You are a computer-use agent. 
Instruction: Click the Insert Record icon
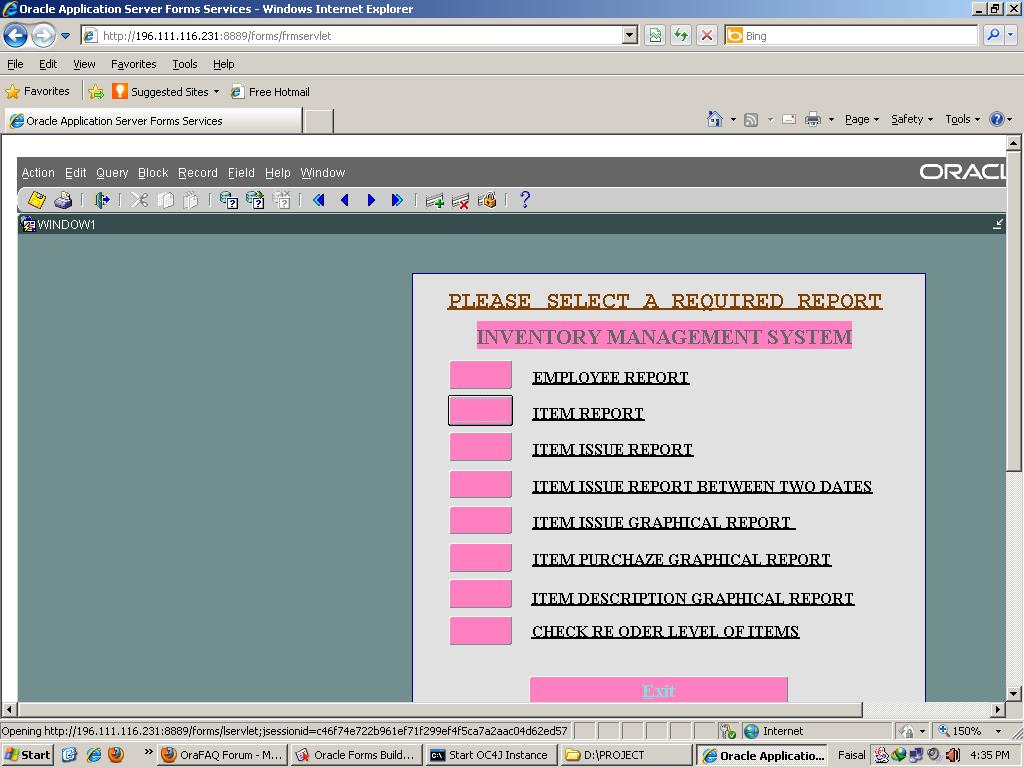point(434,200)
